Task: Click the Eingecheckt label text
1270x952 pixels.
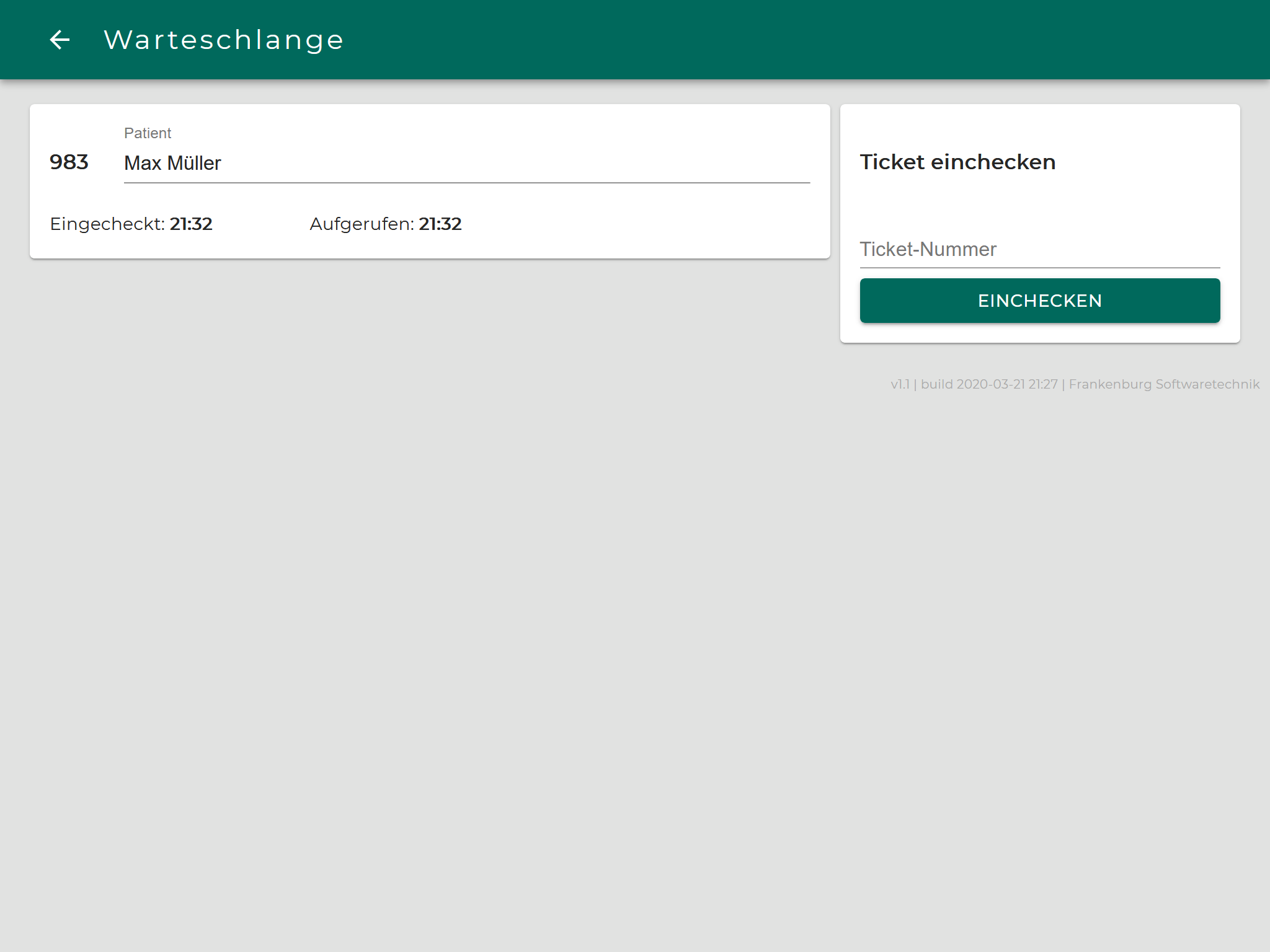Action: point(107,224)
